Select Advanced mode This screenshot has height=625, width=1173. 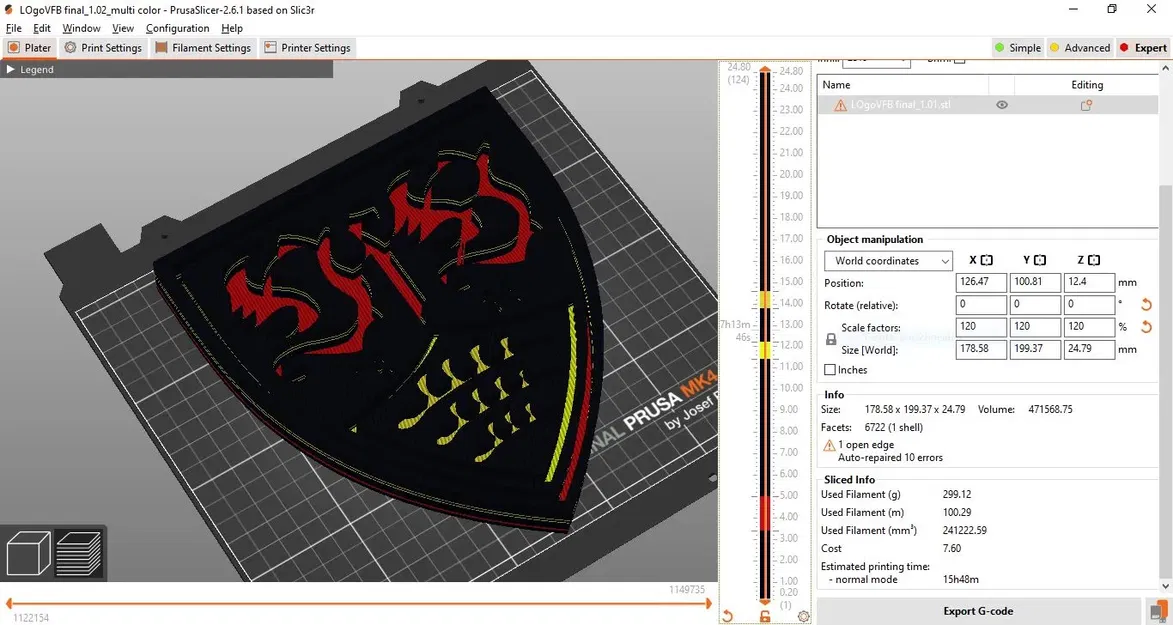pyautogui.click(x=1079, y=47)
